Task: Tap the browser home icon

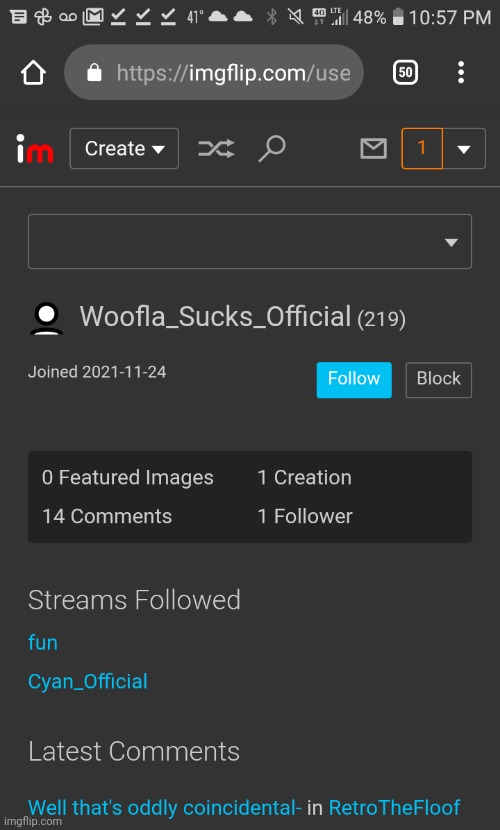Action: coord(33,72)
